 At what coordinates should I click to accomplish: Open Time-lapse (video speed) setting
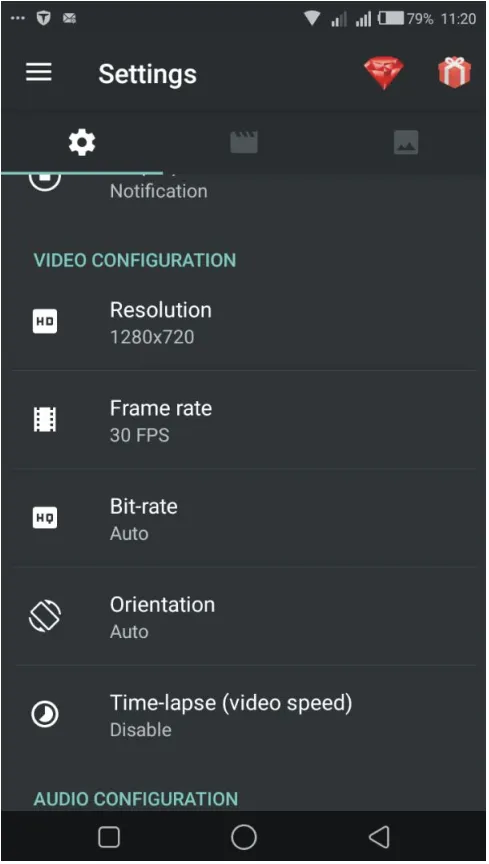pyautogui.click(x=244, y=715)
